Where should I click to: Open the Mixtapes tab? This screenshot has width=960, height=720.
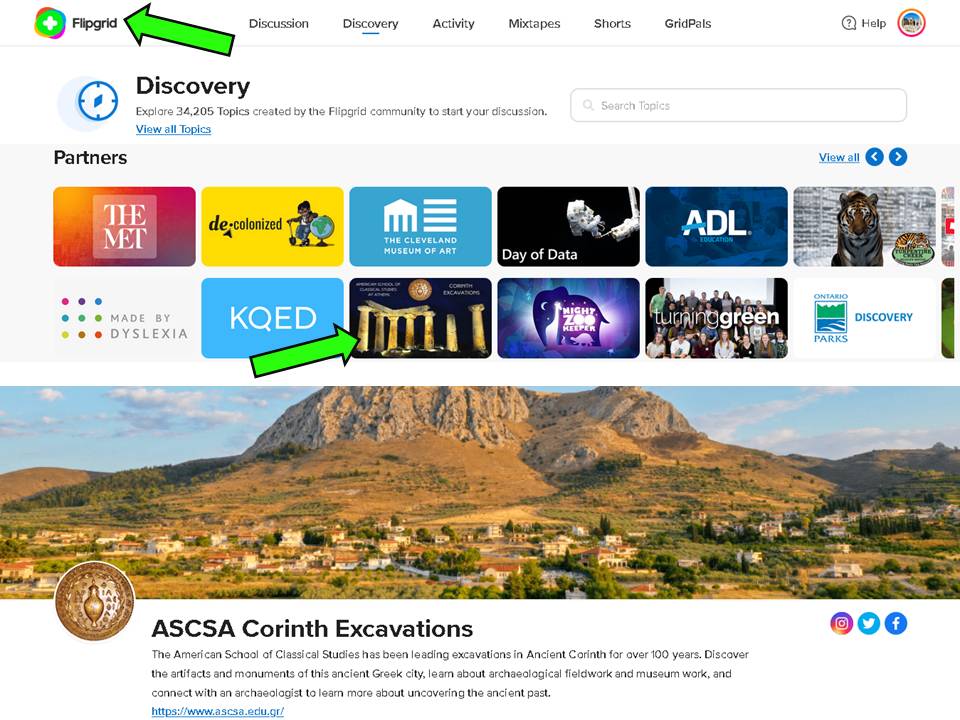534,23
